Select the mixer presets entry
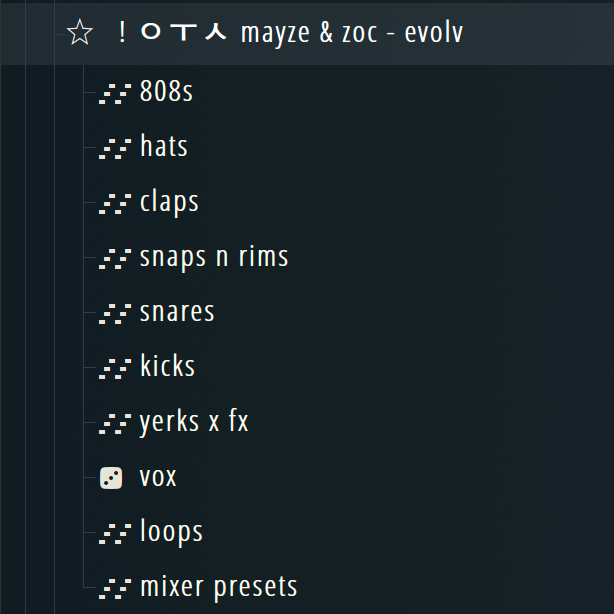This screenshot has width=614, height=614. click(218, 586)
